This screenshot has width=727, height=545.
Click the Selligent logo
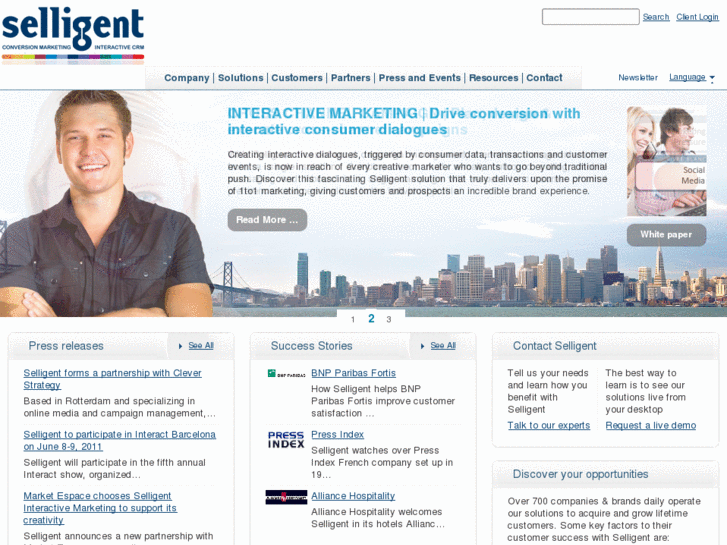point(73,35)
